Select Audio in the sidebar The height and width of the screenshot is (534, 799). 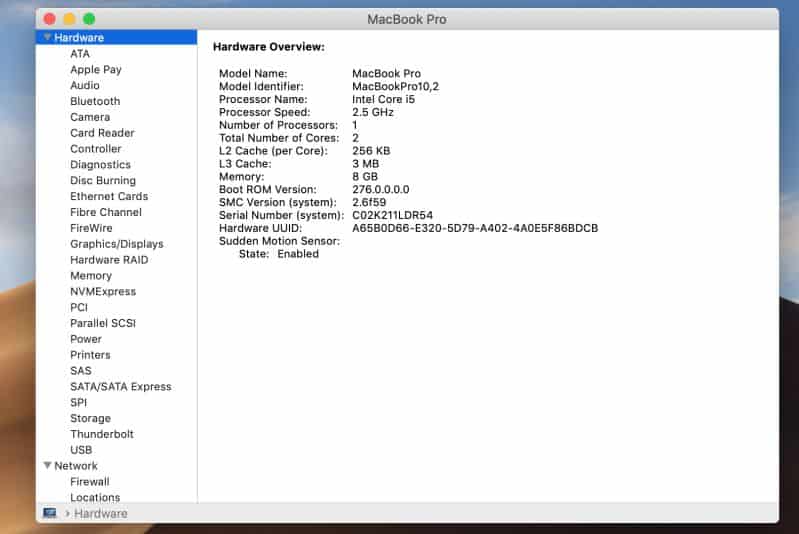click(x=85, y=85)
